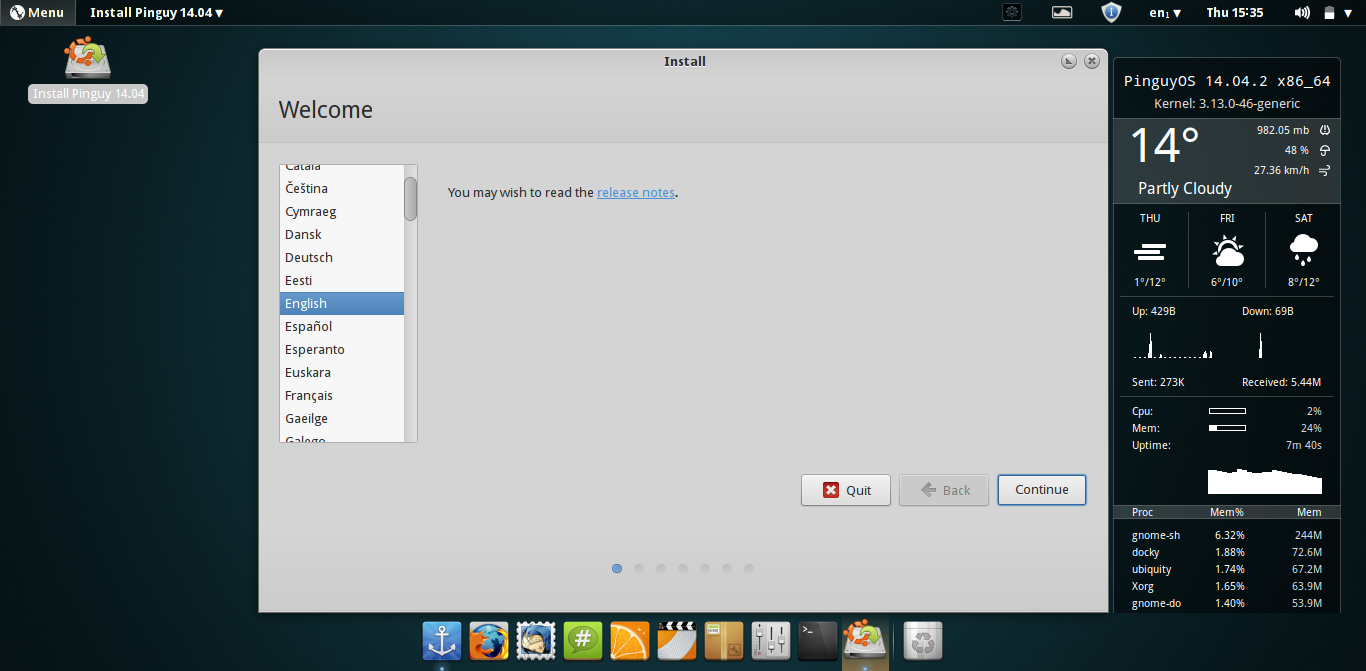Open the Menu applications launcher
Image resolution: width=1366 pixels, height=671 pixels.
[37, 12]
